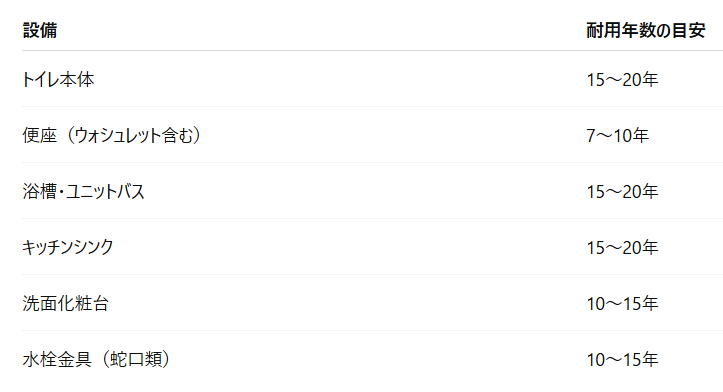Select the トイレ本体 row label
The width and height of the screenshot is (723, 392).
[58, 80]
